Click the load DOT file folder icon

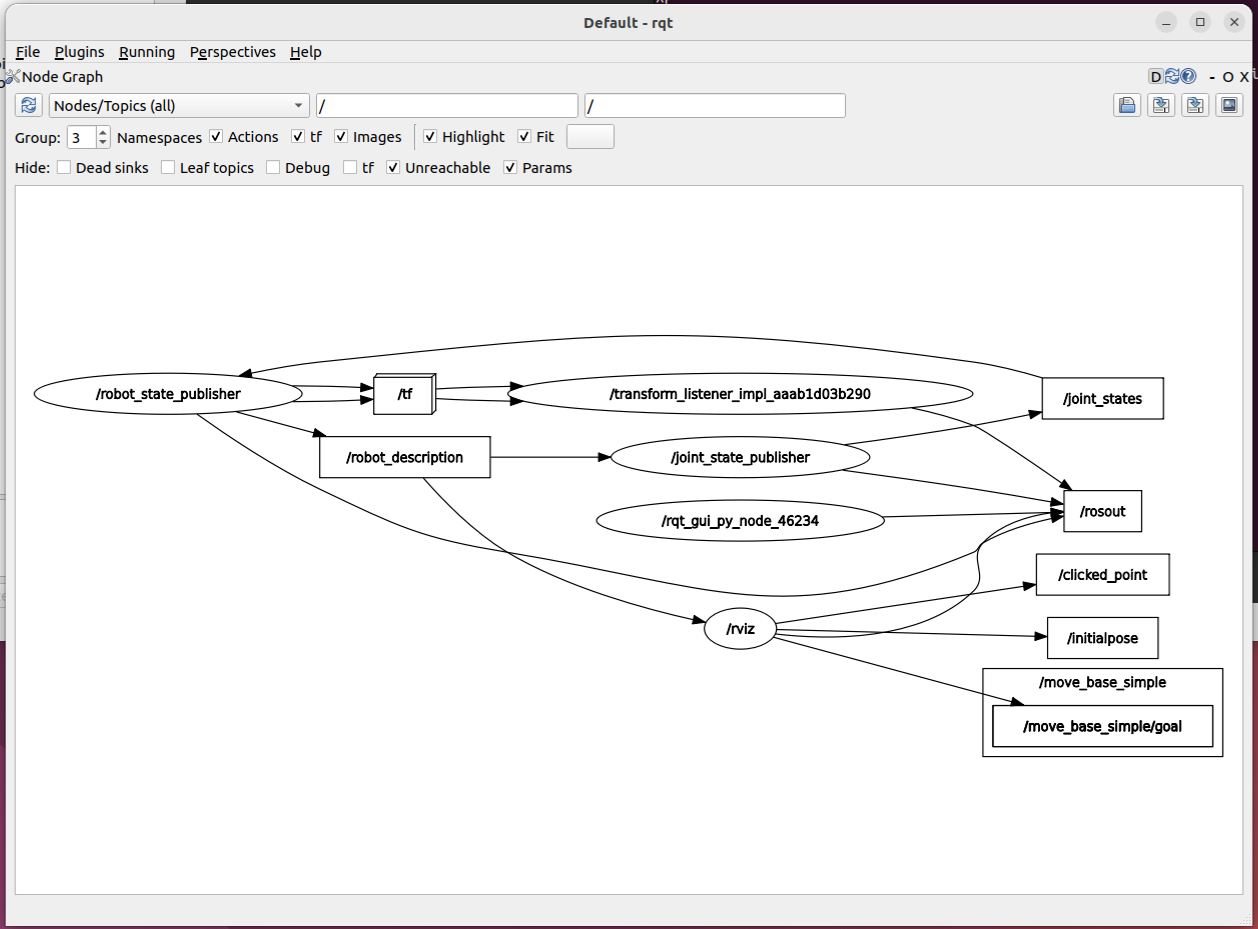1127,106
